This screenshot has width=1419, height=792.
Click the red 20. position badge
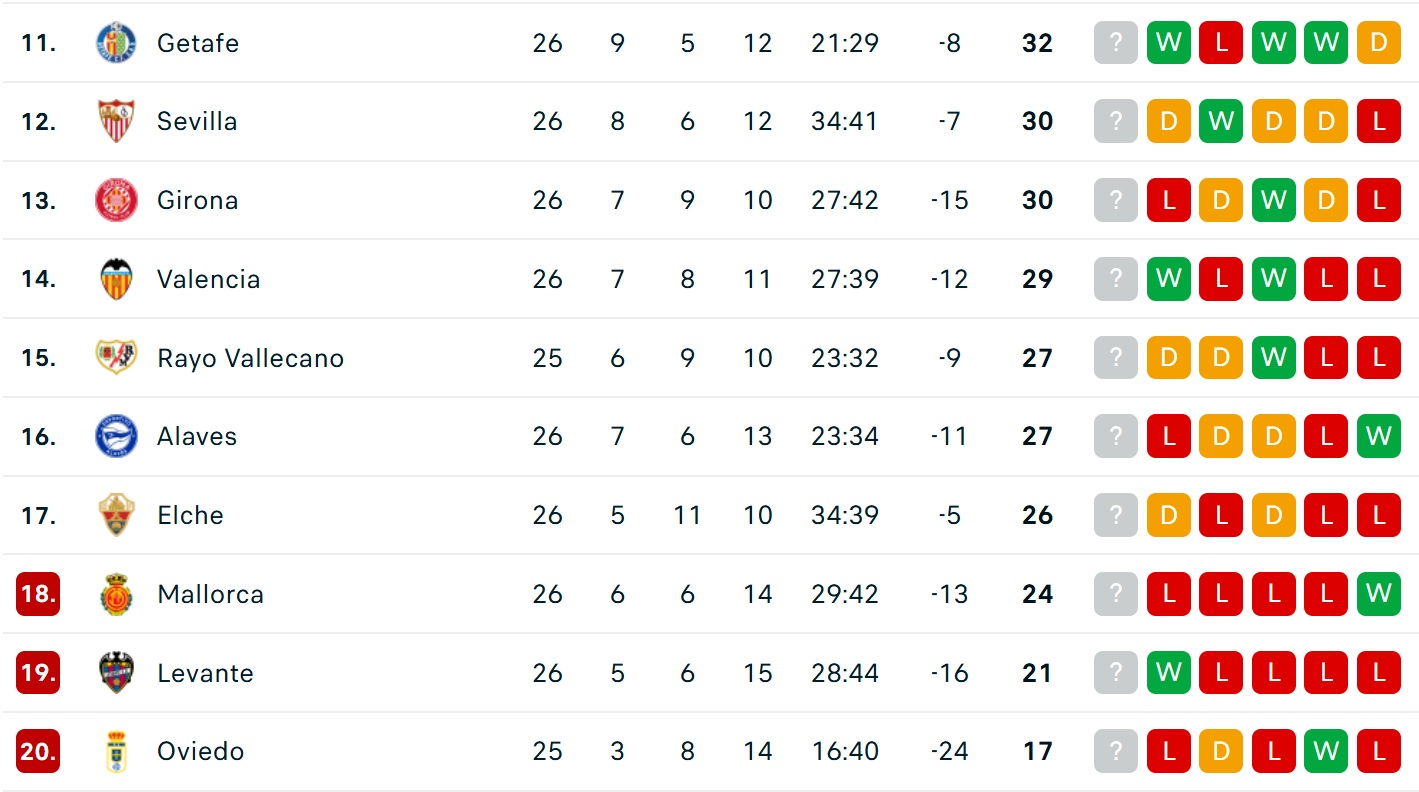(x=38, y=751)
